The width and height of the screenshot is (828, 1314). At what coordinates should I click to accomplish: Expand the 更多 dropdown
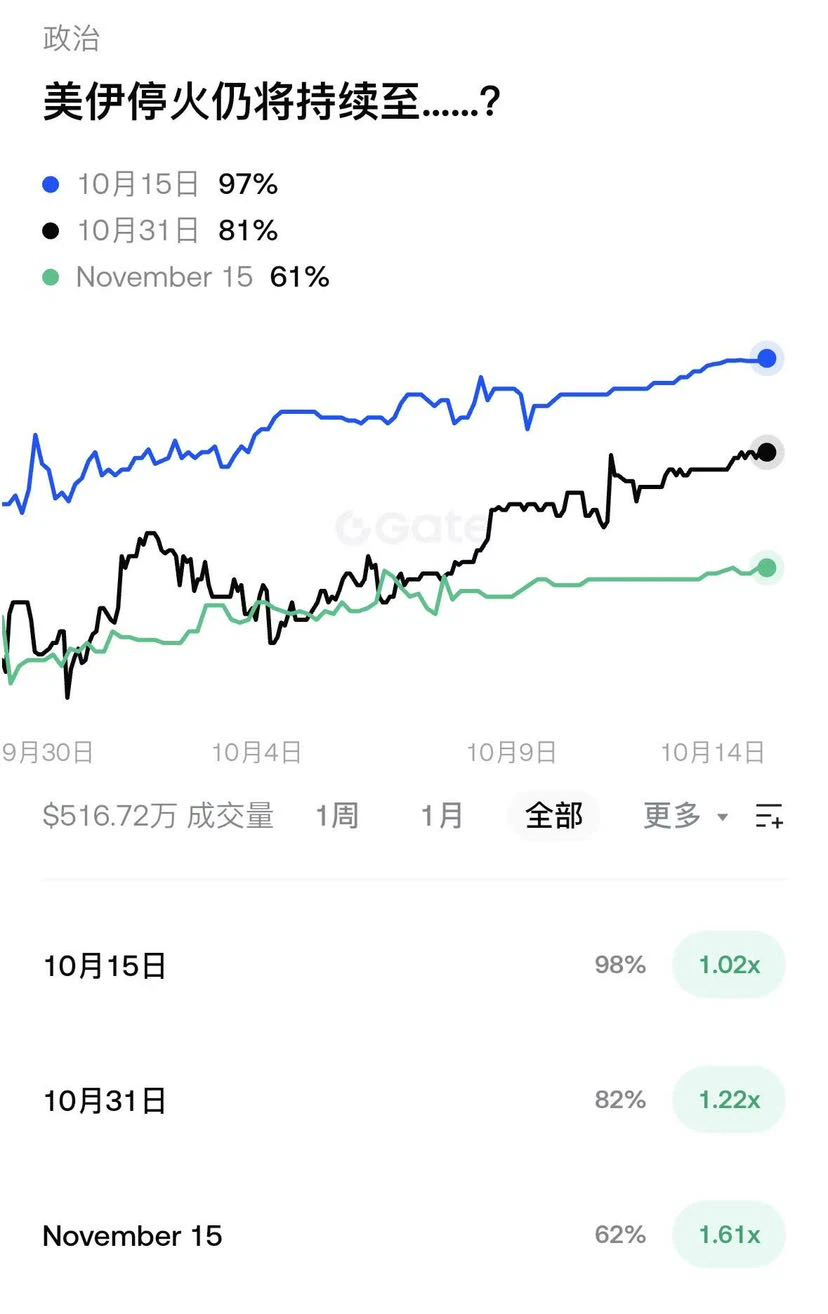tap(686, 816)
